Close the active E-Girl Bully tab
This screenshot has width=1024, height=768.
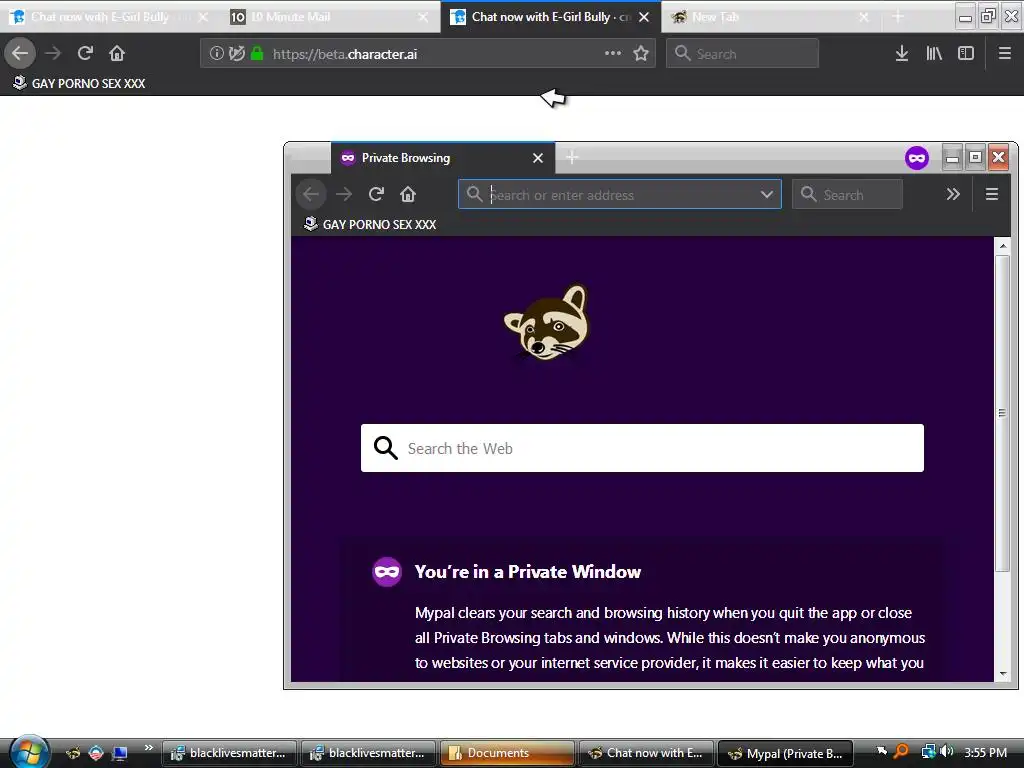(x=644, y=17)
